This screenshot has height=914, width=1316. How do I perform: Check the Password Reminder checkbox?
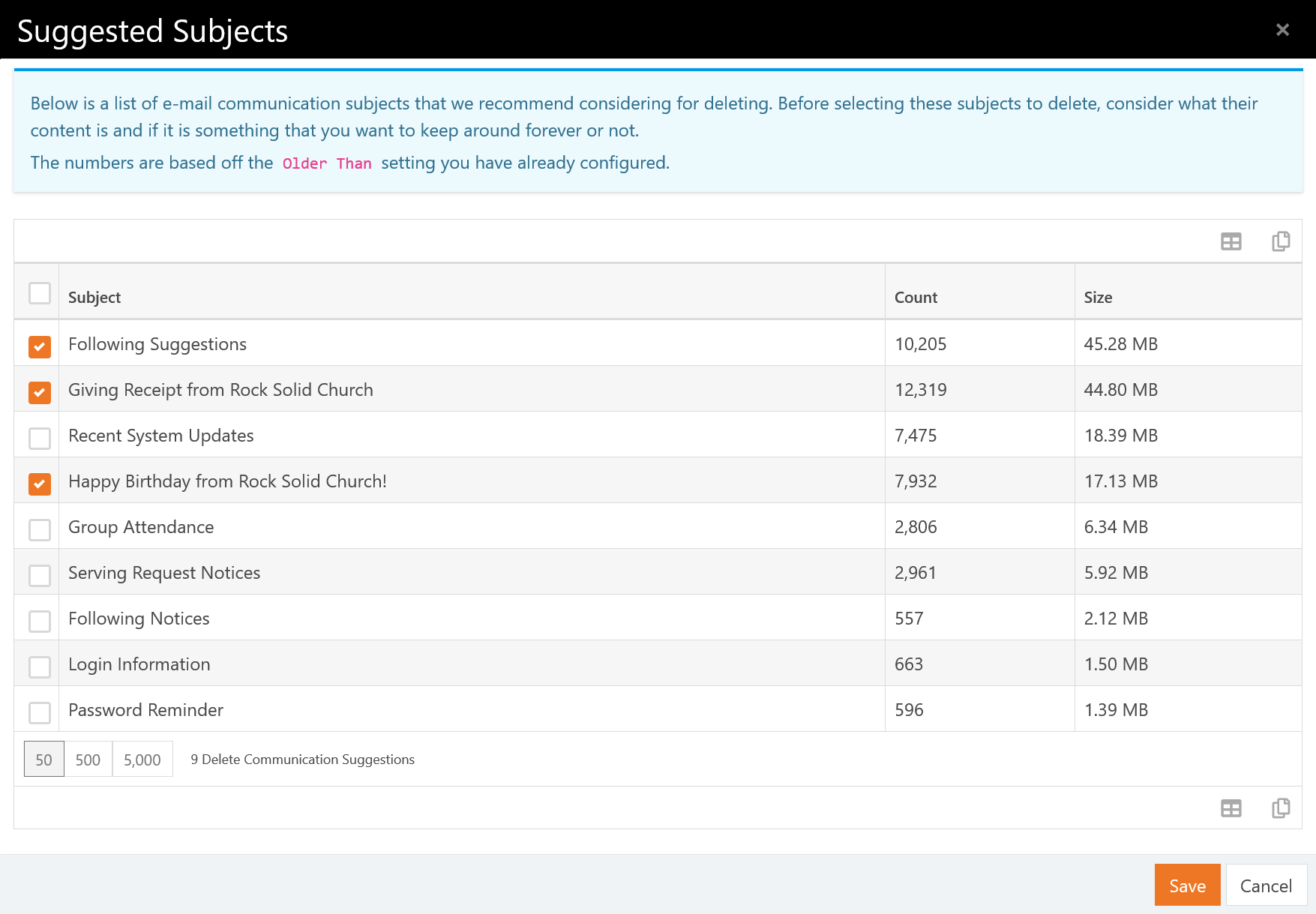(x=40, y=712)
